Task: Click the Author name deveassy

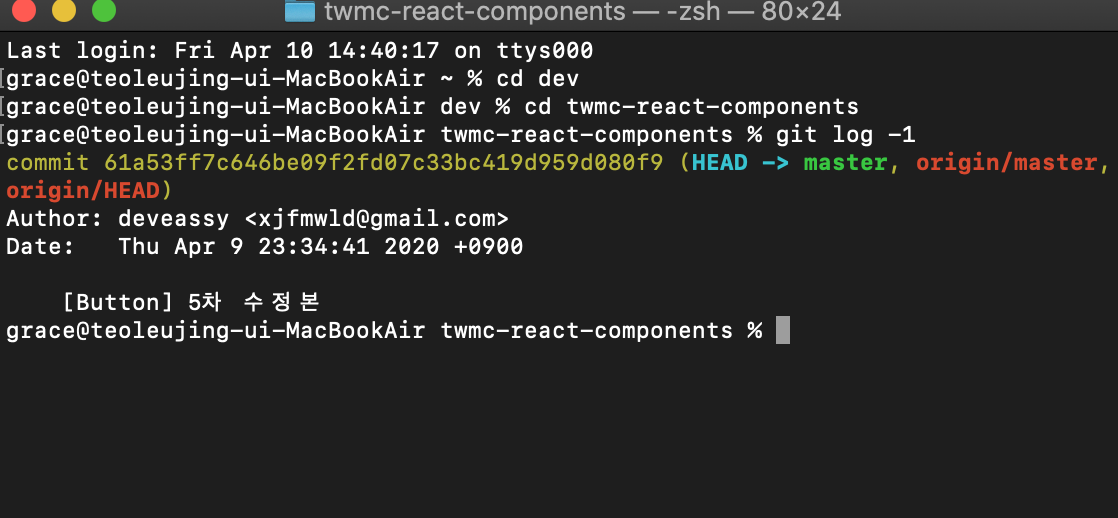Action: pos(173,218)
